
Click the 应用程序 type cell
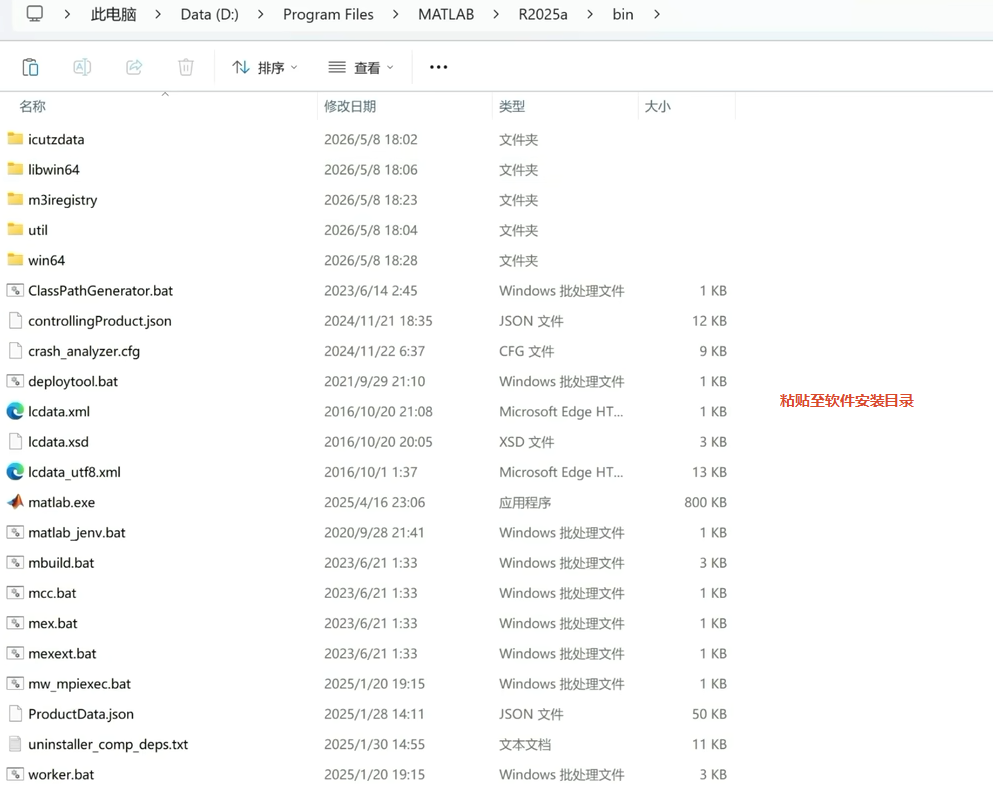point(525,502)
